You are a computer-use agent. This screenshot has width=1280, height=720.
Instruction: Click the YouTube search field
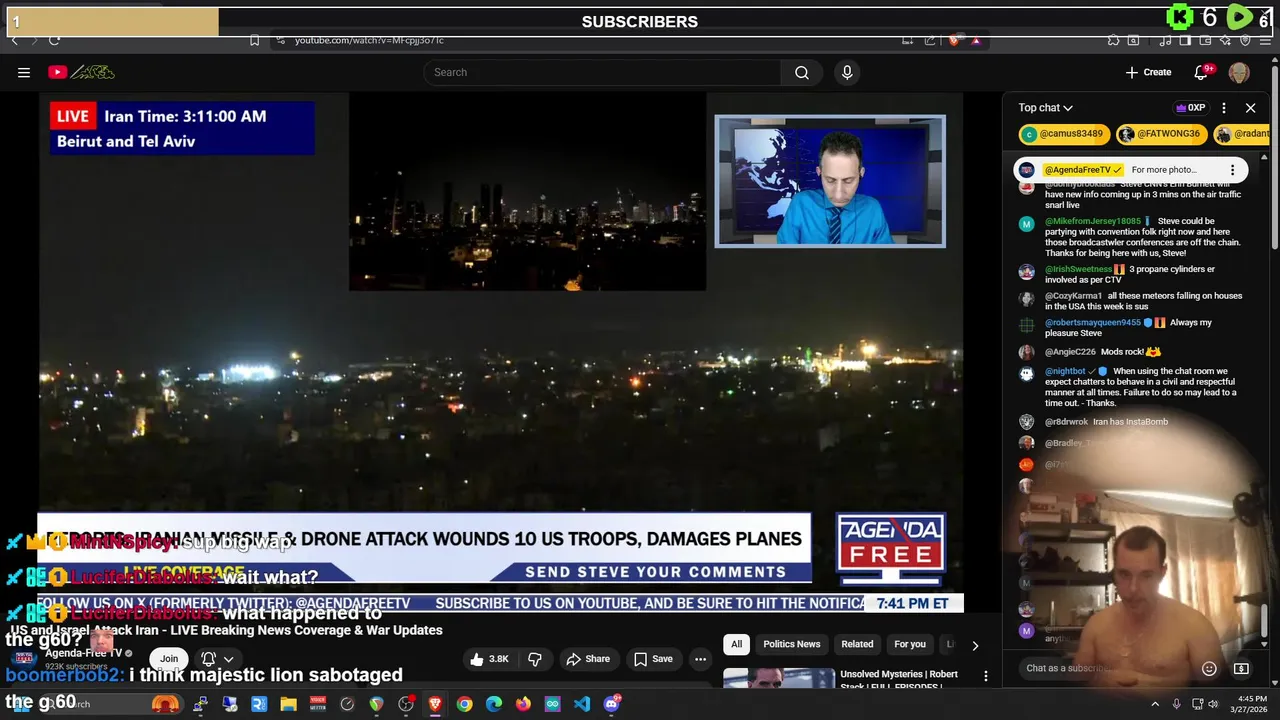point(603,72)
